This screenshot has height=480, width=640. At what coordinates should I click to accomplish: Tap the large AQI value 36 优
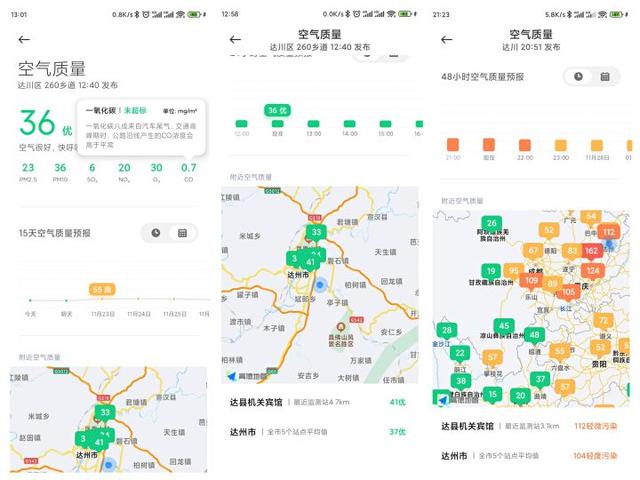click(45, 123)
